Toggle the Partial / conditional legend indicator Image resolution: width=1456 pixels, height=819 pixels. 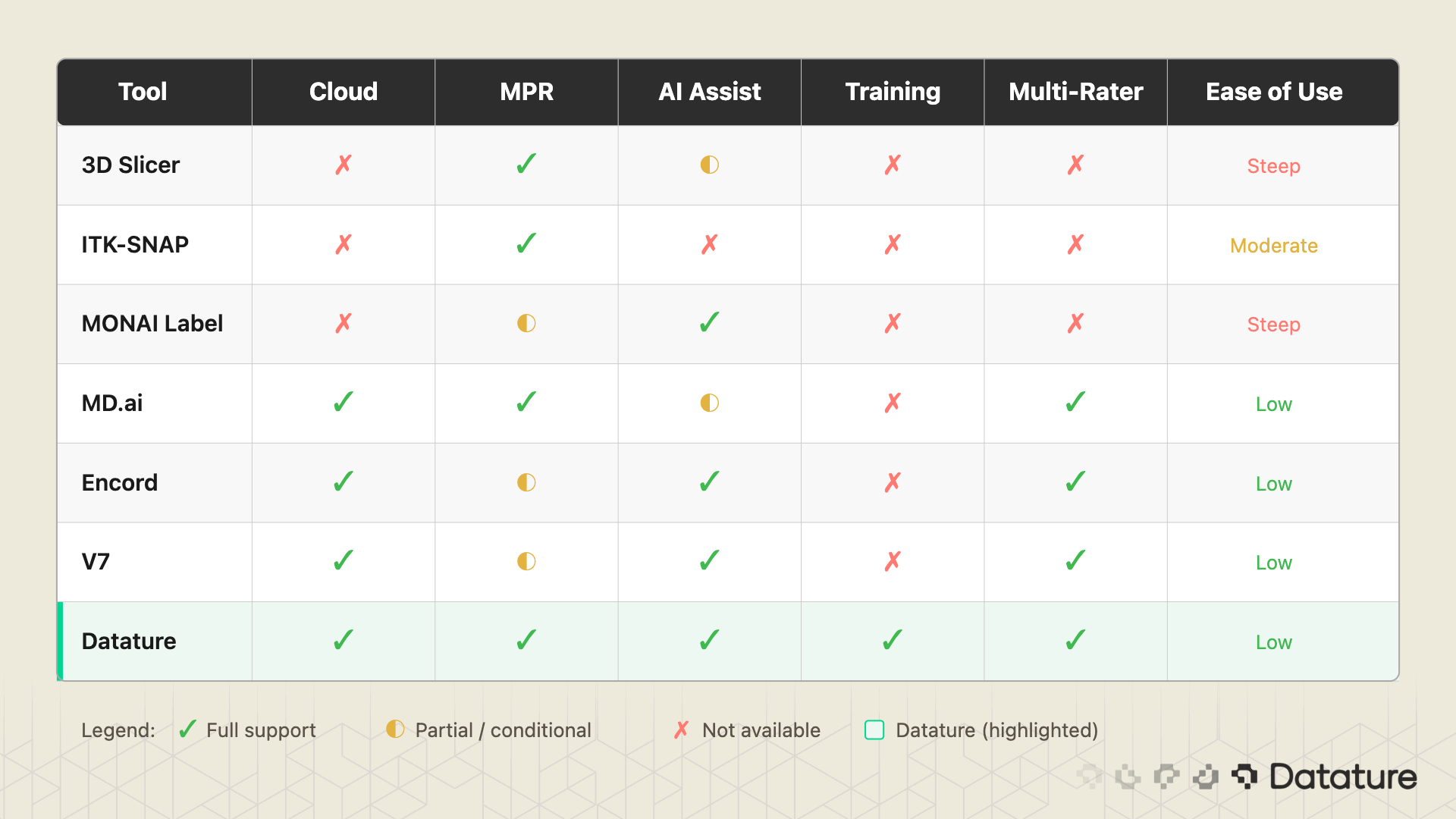click(396, 730)
